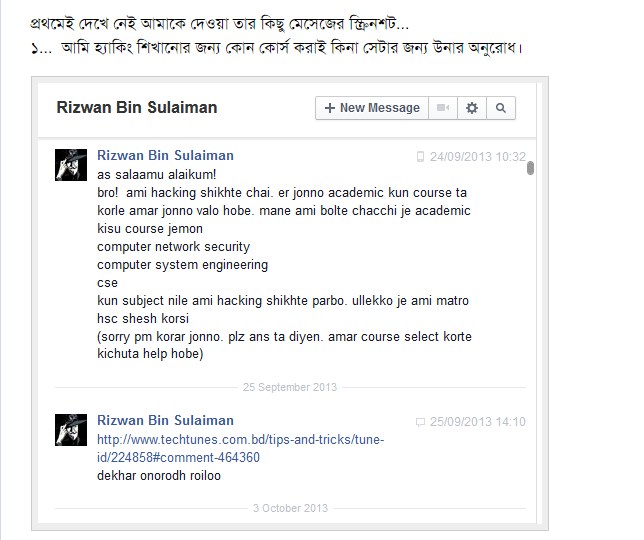Click the 25 September 2013 date divider
This screenshot has height=540, width=644.
click(290, 387)
